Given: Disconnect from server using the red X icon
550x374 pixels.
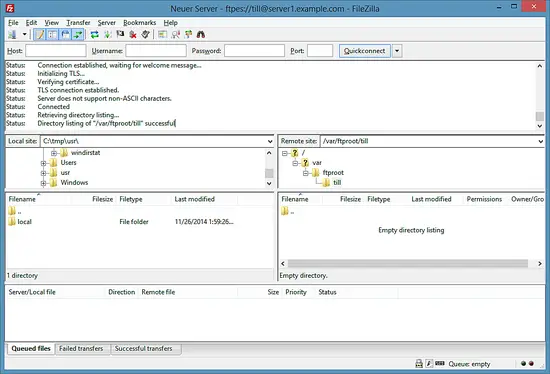Looking at the screenshot, I should click(x=133, y=34).
